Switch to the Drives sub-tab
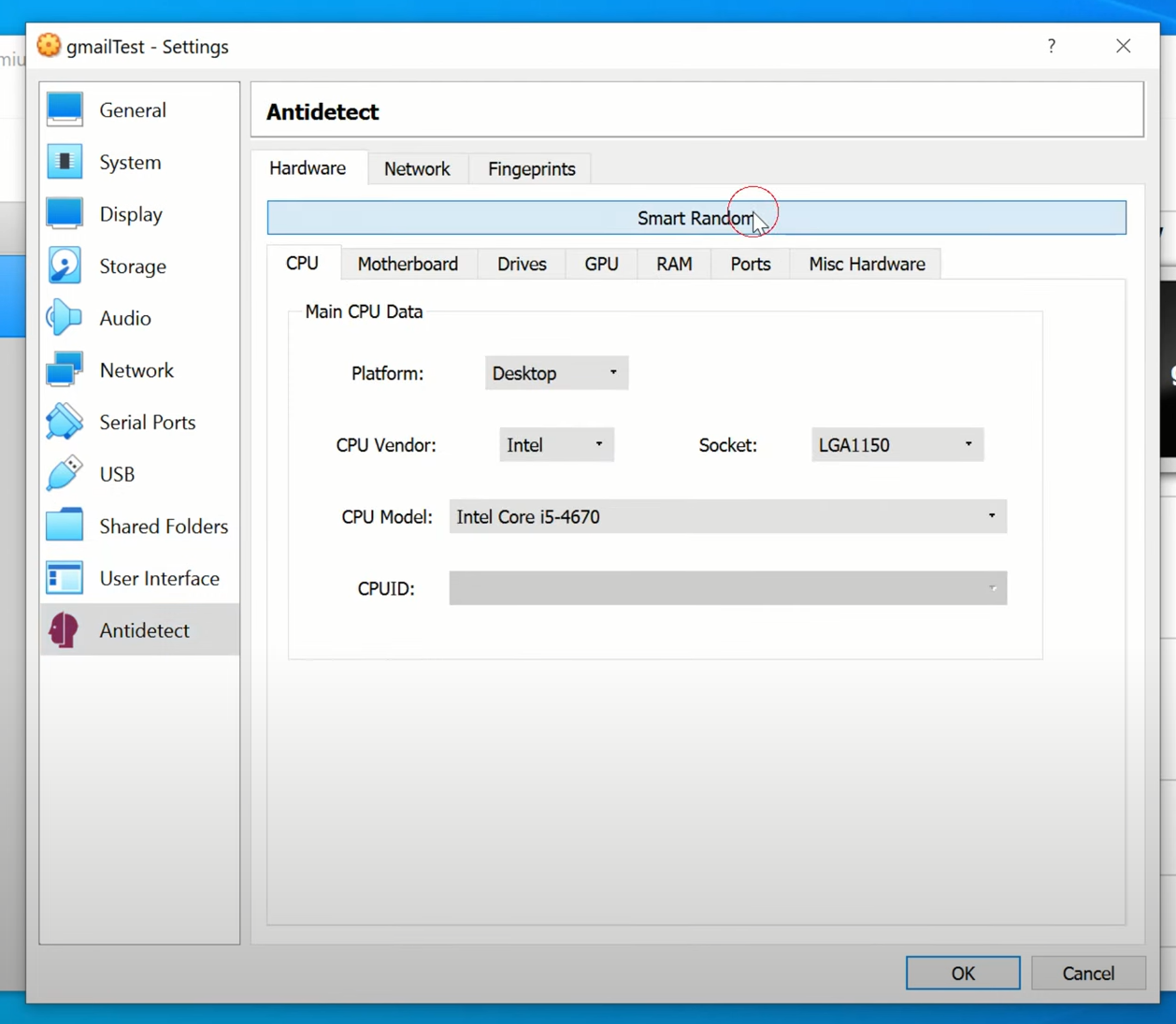This screenshot has width=1176, height=1024. (522, 264)
